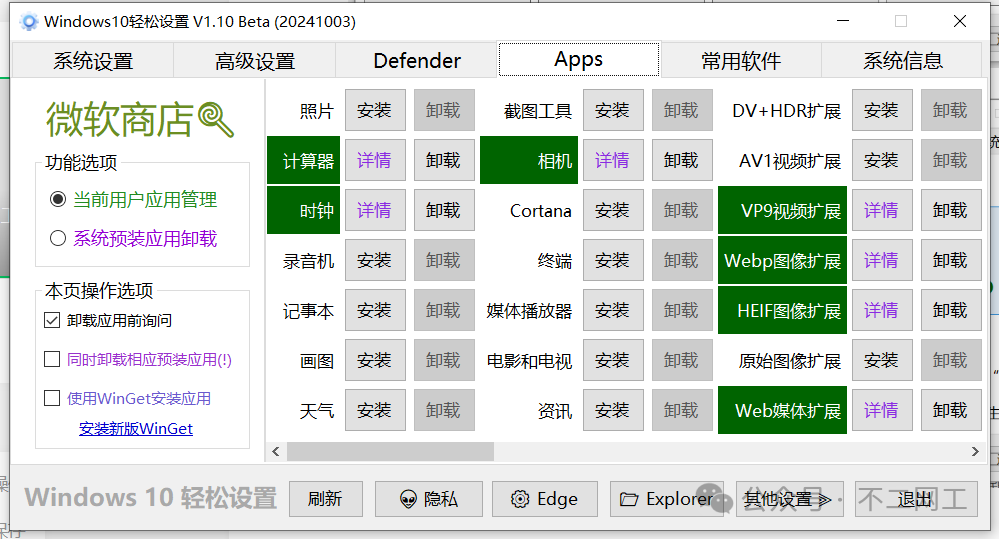Install the 原始图像扩展
Screen dimensions: 999x539
[x=882, y=360]
